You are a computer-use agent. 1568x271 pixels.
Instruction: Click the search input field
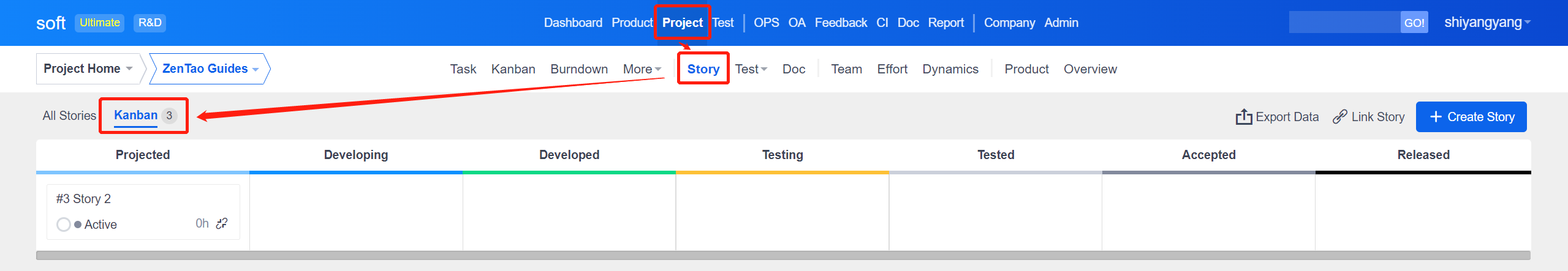click(x=1344, y=23)
